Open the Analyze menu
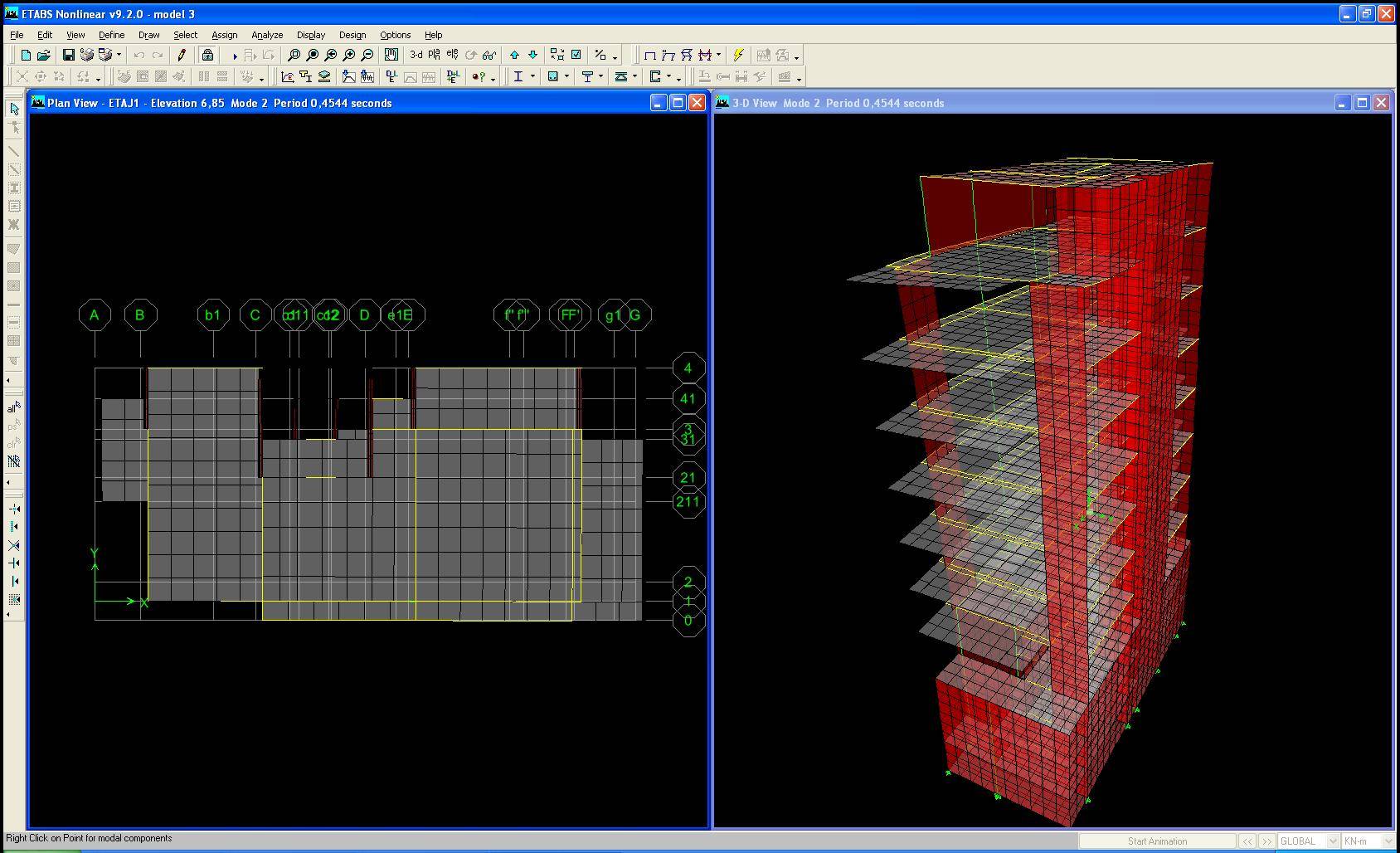This screenshot has height=853, width=1400. point(267,35)
